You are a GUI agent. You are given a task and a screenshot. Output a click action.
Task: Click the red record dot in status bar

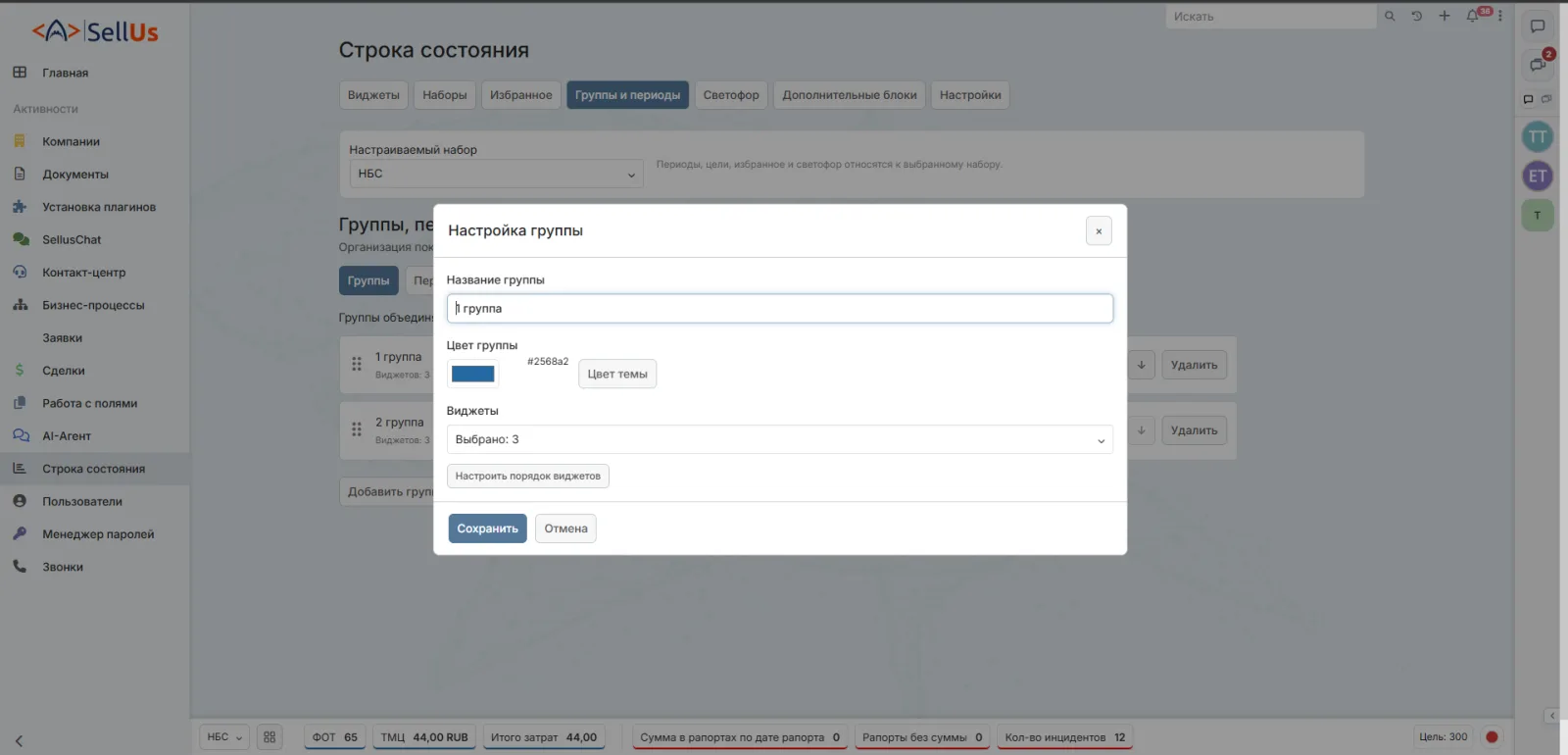(1492, 737)
